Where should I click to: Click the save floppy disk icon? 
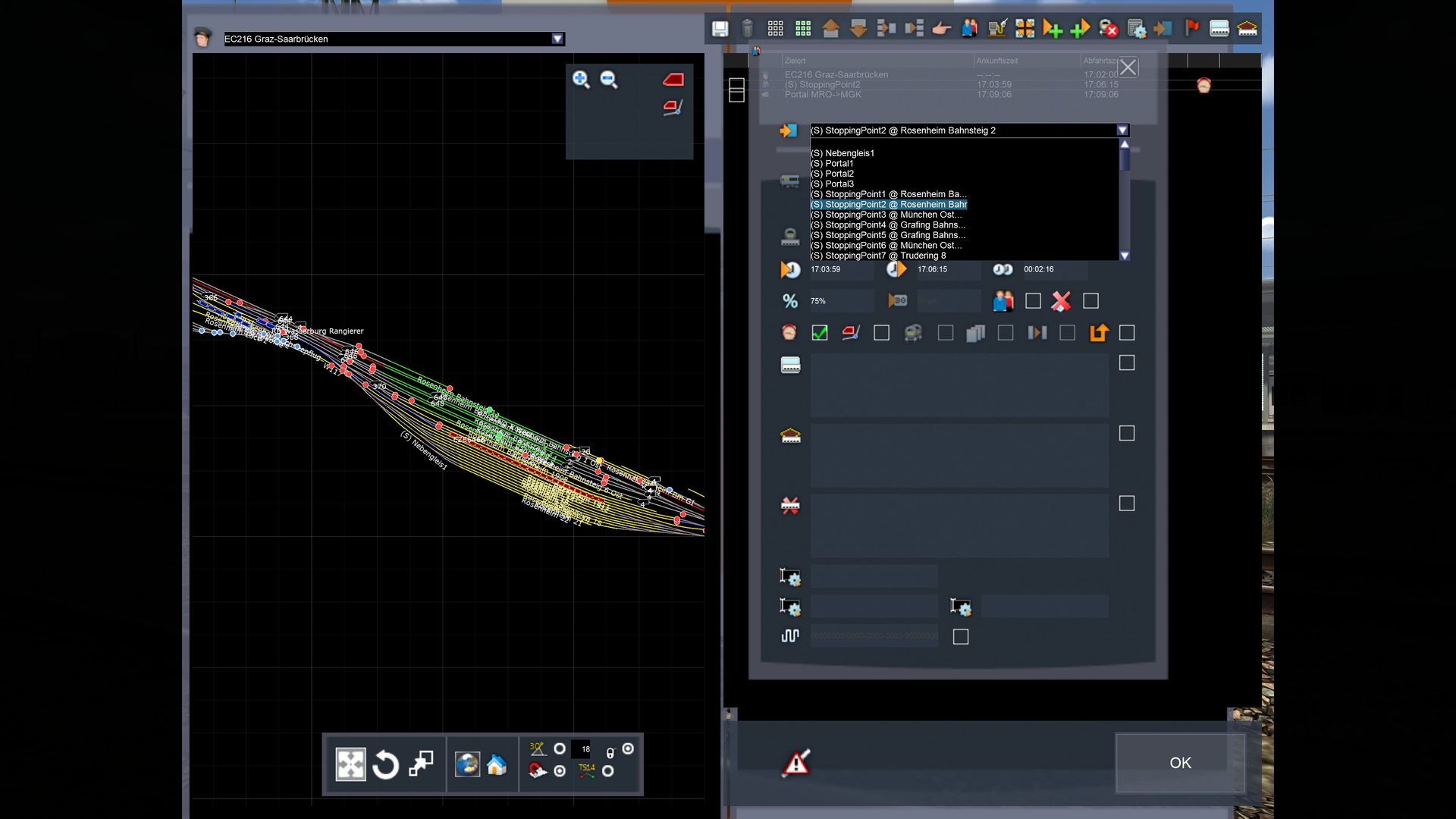(x=720, y=29)
